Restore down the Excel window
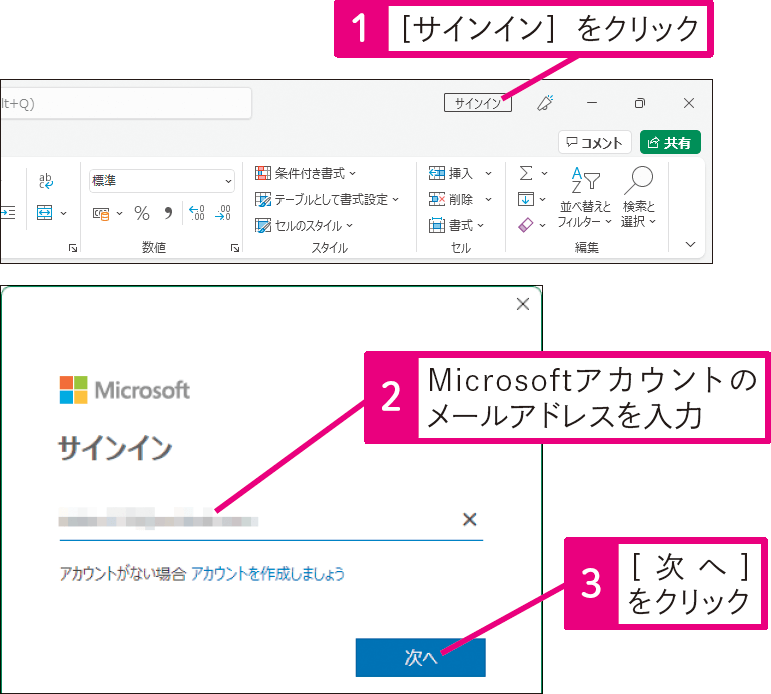 coord(640,103)
